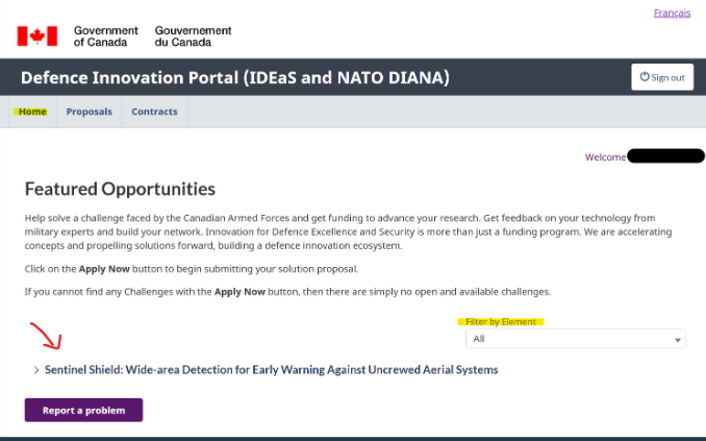The width and height of the screenshot is (706, 441).
Task: Sign out of the portal
Action: click(662, 77)
